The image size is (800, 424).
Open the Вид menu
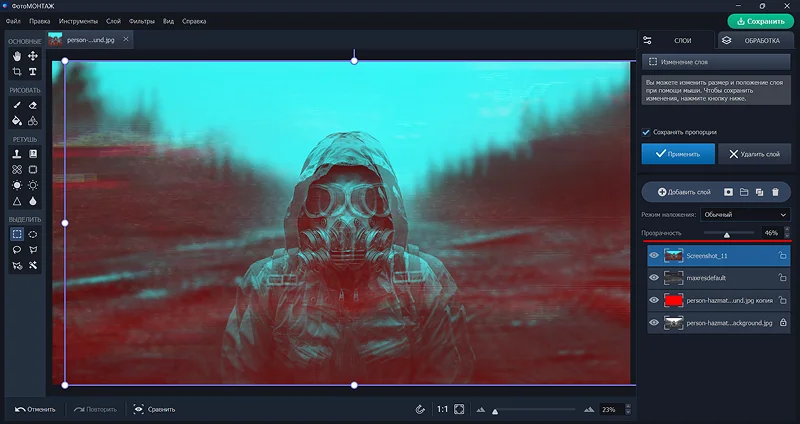point(168,21)
